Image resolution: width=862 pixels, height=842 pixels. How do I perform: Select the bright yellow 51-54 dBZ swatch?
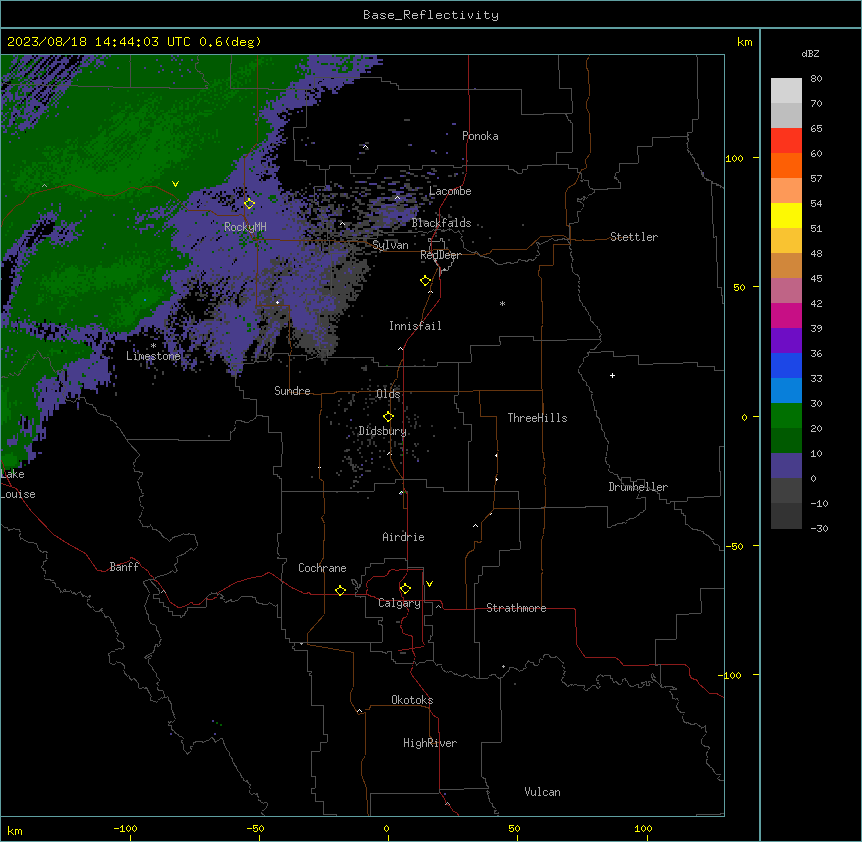(x=786, y=215)
